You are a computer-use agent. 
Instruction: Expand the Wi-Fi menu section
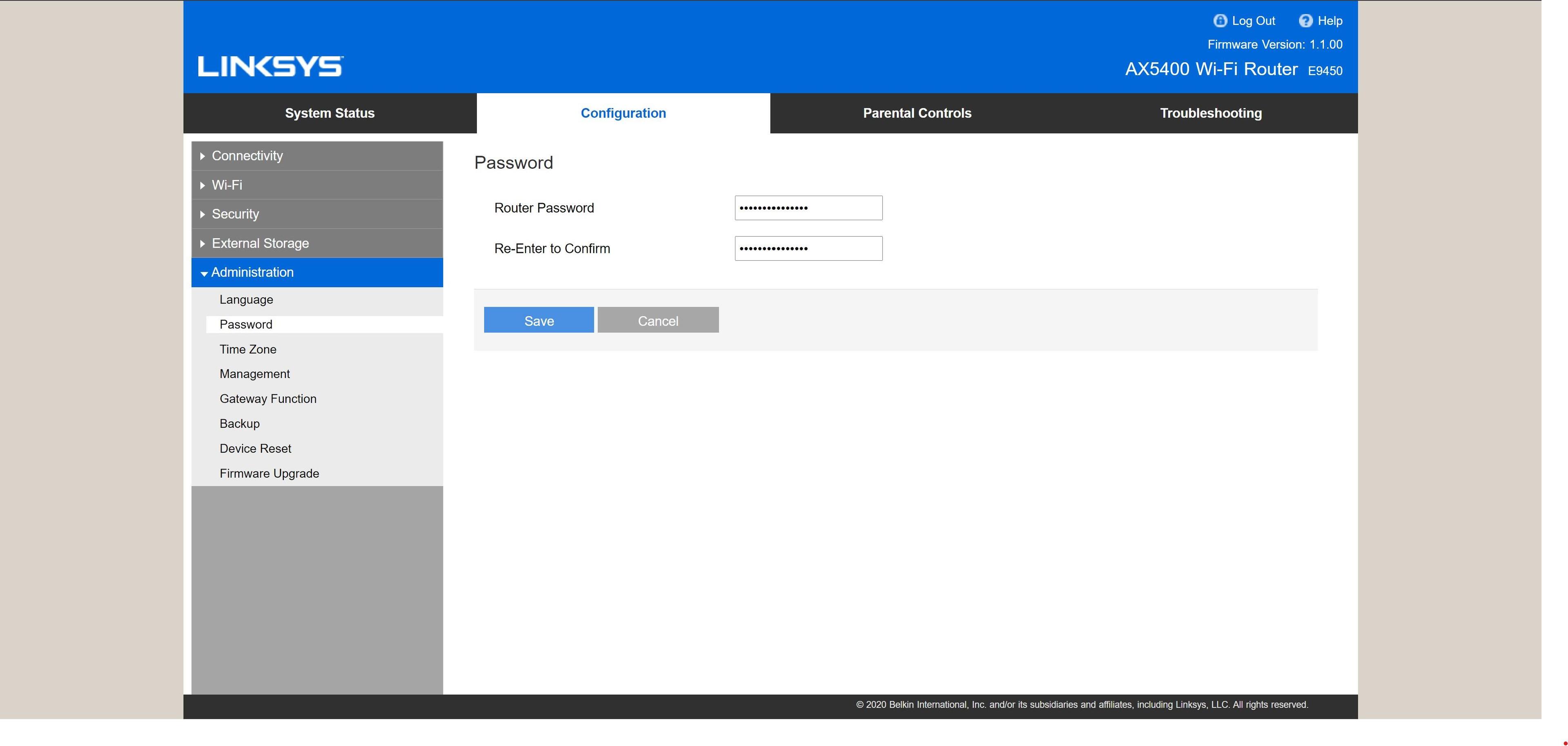[x=227, y=185]
